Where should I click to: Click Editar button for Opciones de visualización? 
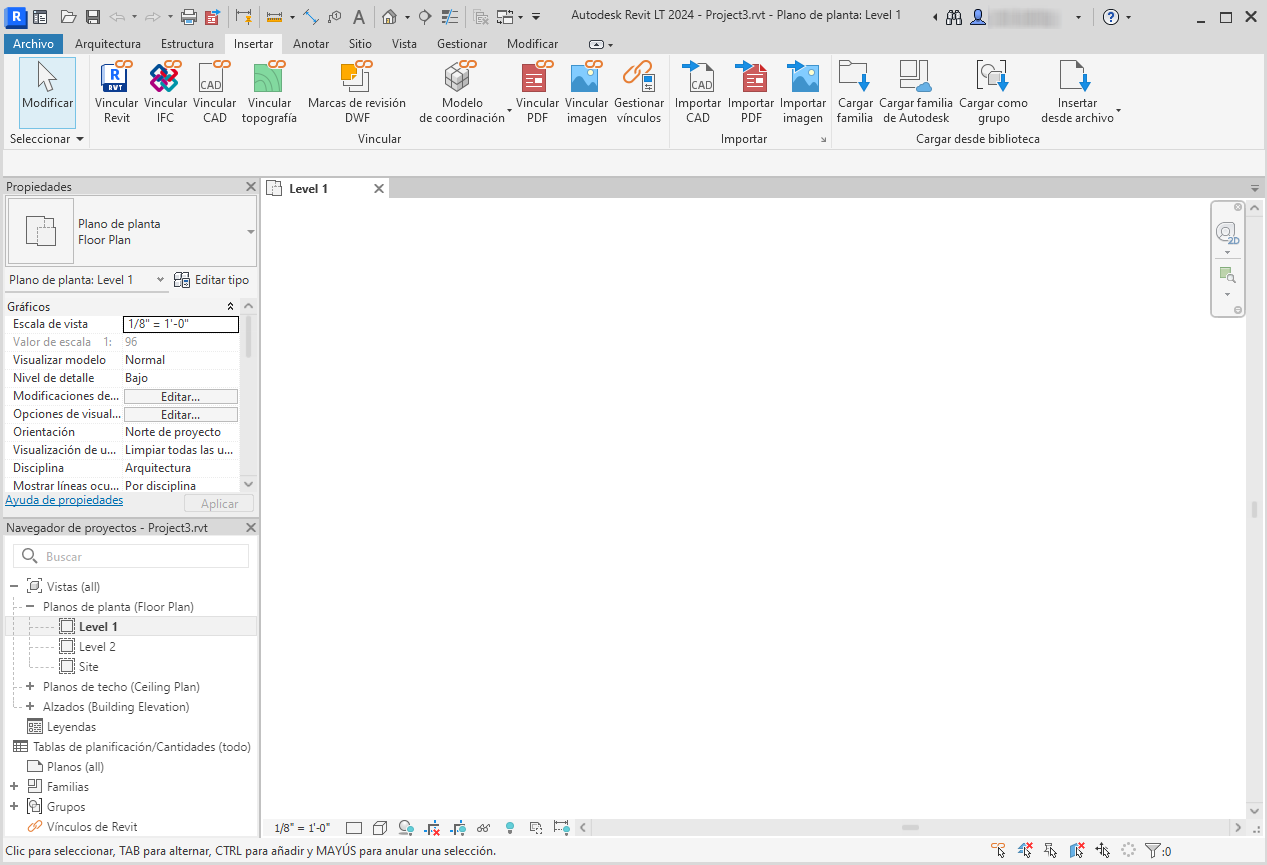point(181,415)
